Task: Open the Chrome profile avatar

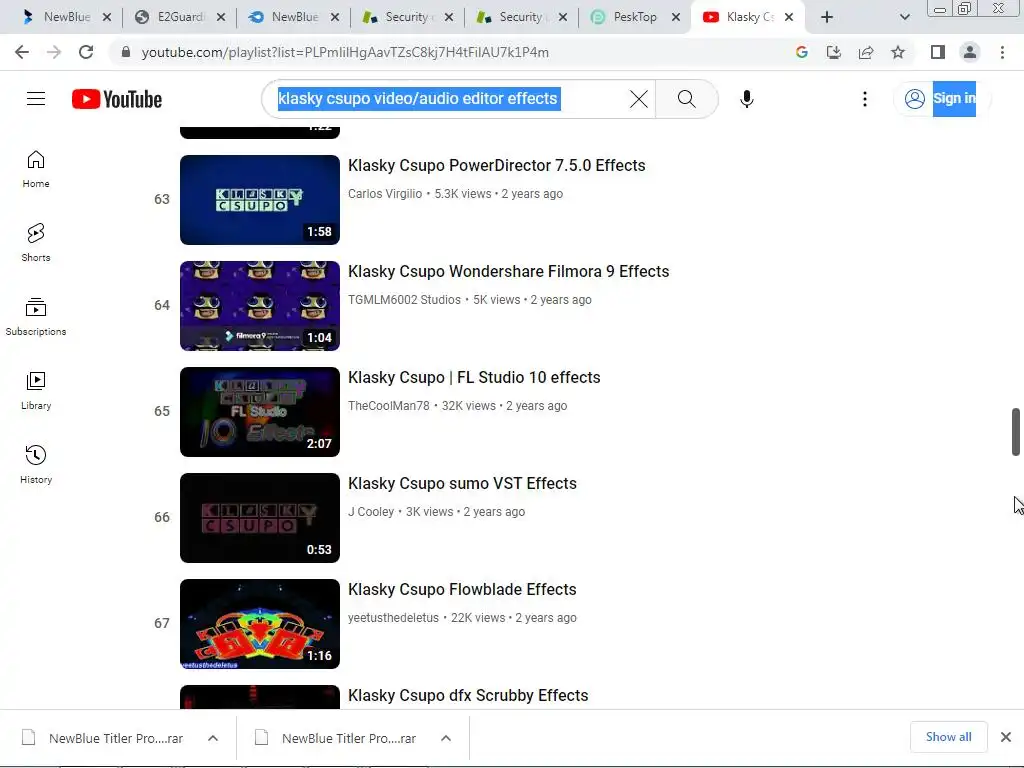Action: [x=970, y=52]
